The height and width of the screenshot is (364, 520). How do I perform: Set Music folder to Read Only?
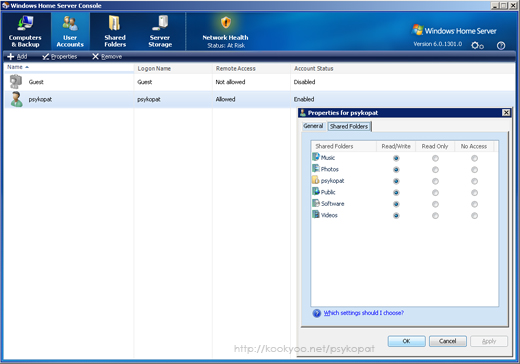point(435,158)
